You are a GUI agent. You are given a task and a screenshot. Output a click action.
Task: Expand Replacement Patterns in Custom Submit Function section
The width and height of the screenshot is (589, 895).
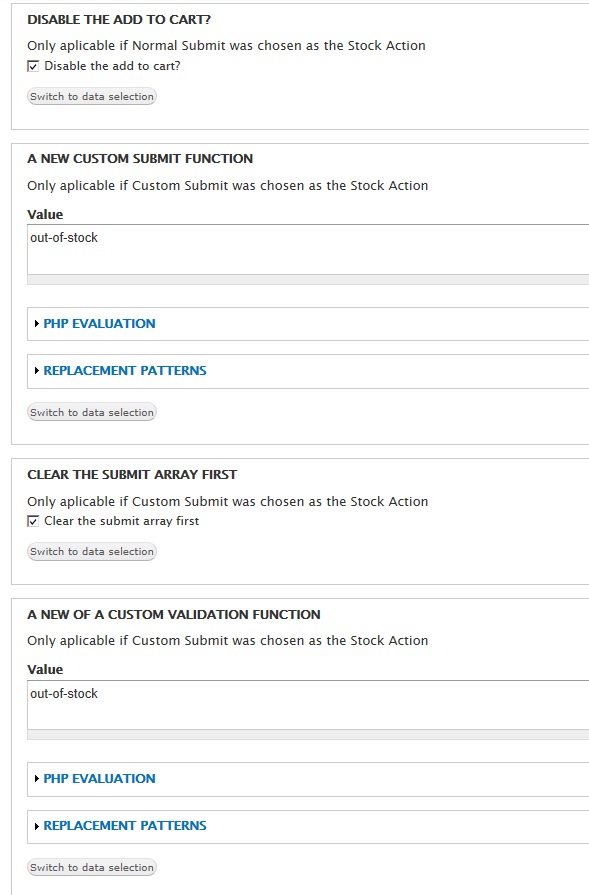click(125, 370)
